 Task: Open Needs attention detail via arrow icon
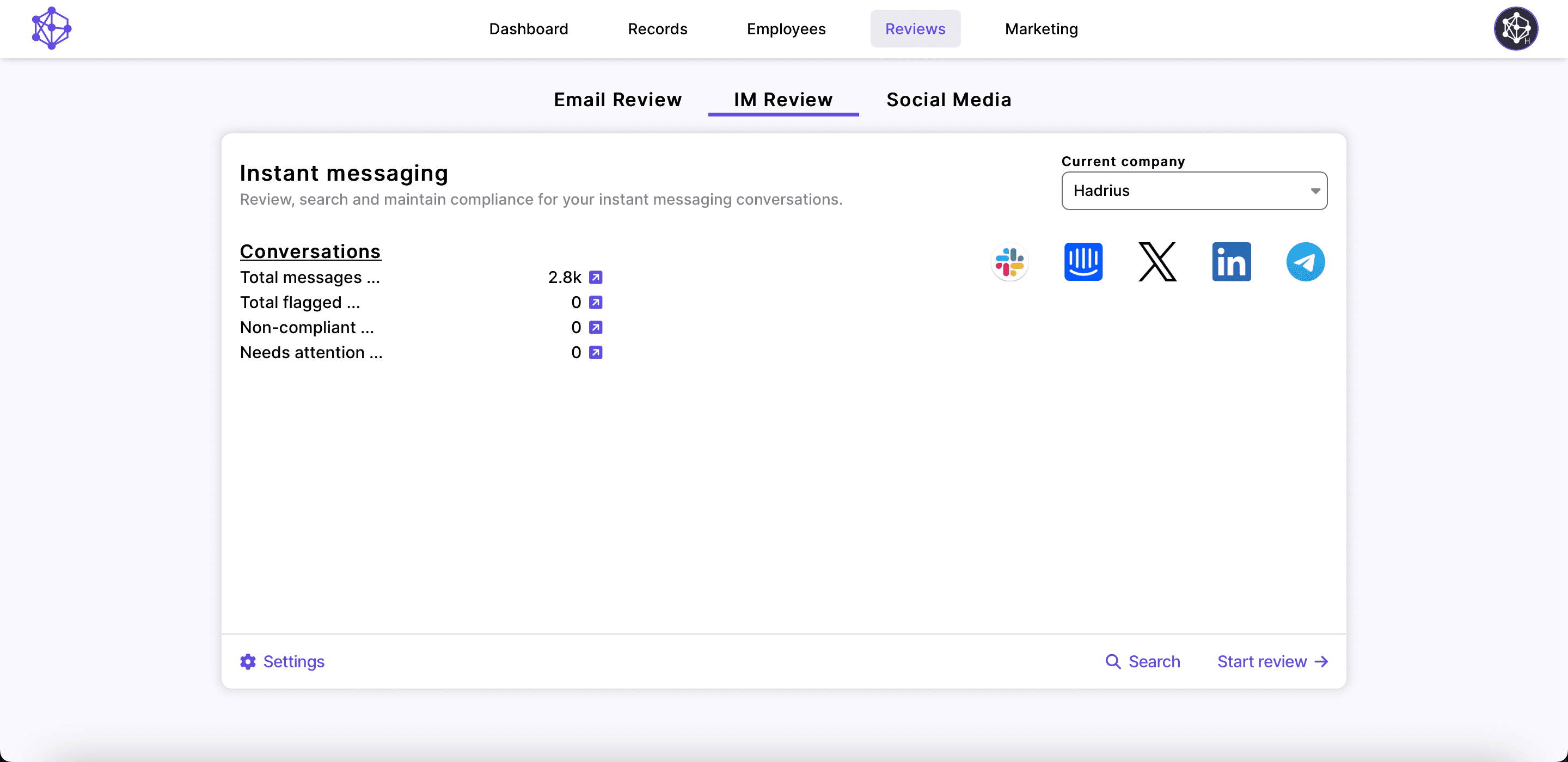point(597,352)
